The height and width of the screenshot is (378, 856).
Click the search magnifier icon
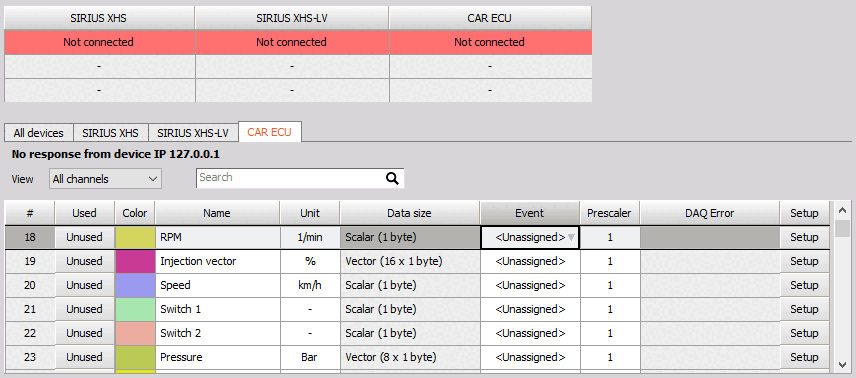pyautogui.click(x=392, y=179)
